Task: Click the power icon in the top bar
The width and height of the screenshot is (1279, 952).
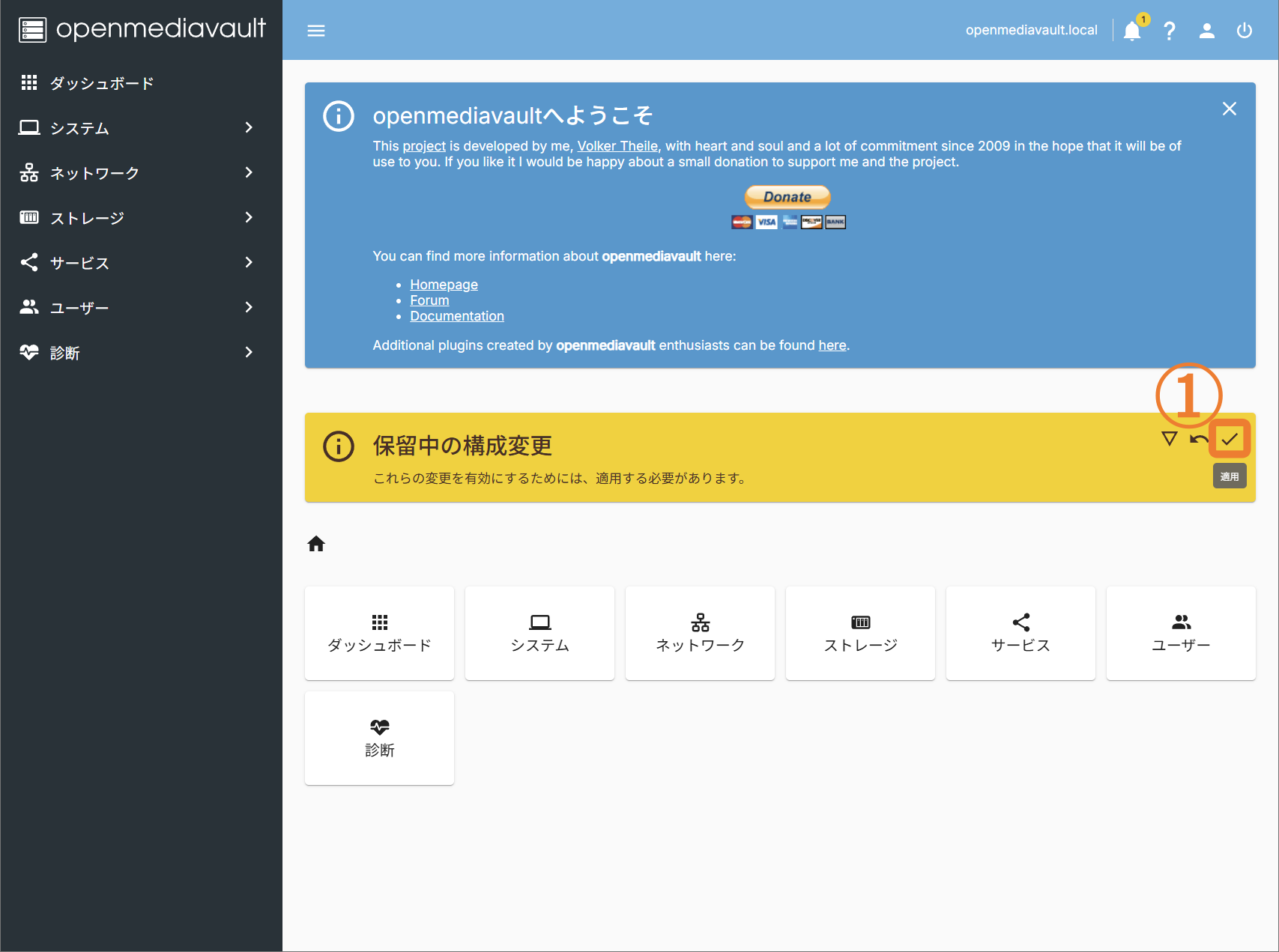Action: [1245, 31]
